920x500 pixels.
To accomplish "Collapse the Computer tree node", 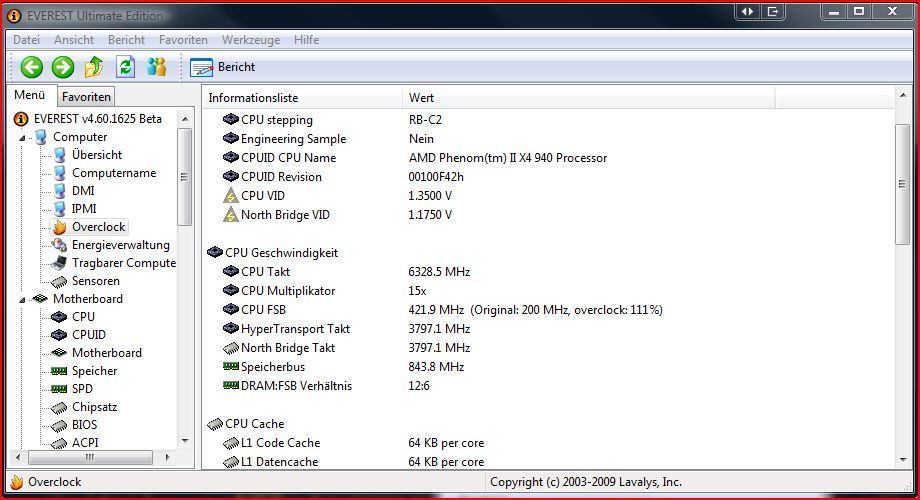I will point(23,138).
